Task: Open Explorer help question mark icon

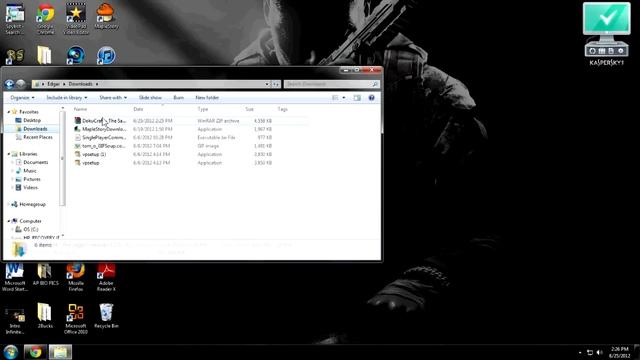Action: point(371,98)
